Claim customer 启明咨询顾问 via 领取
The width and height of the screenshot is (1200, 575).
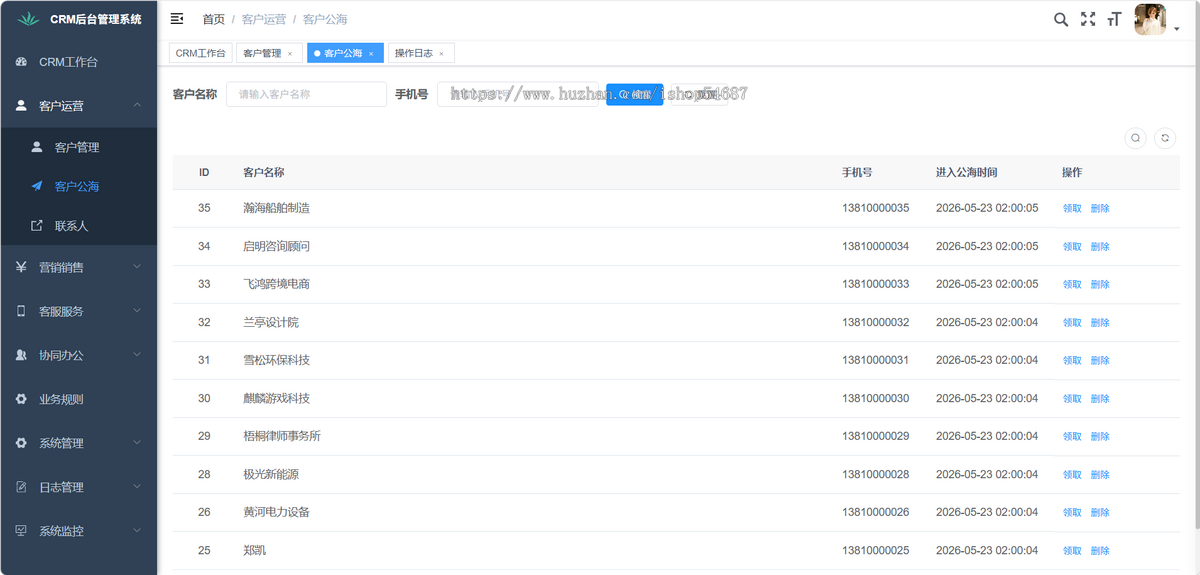point(1072,246)
